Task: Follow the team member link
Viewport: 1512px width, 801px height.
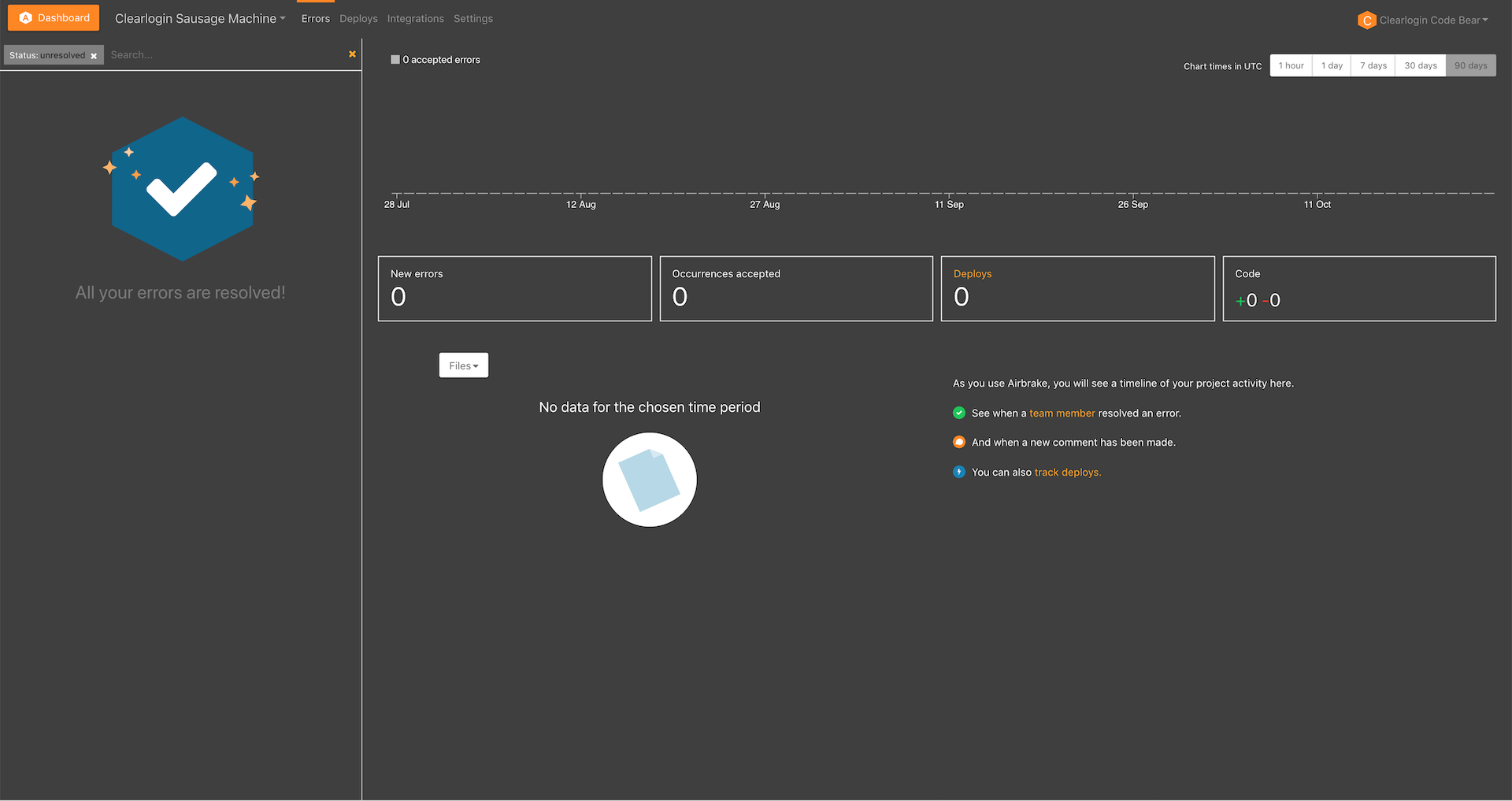Action: (x=1062, y=413)
